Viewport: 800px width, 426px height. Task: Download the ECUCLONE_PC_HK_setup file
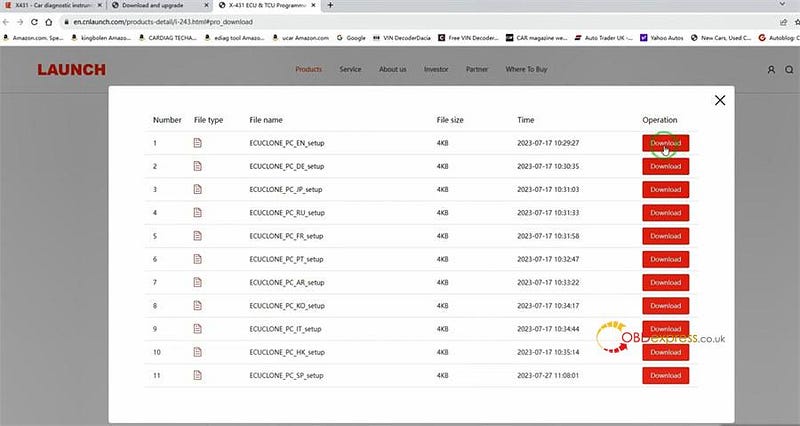click(x=665, y=352)
